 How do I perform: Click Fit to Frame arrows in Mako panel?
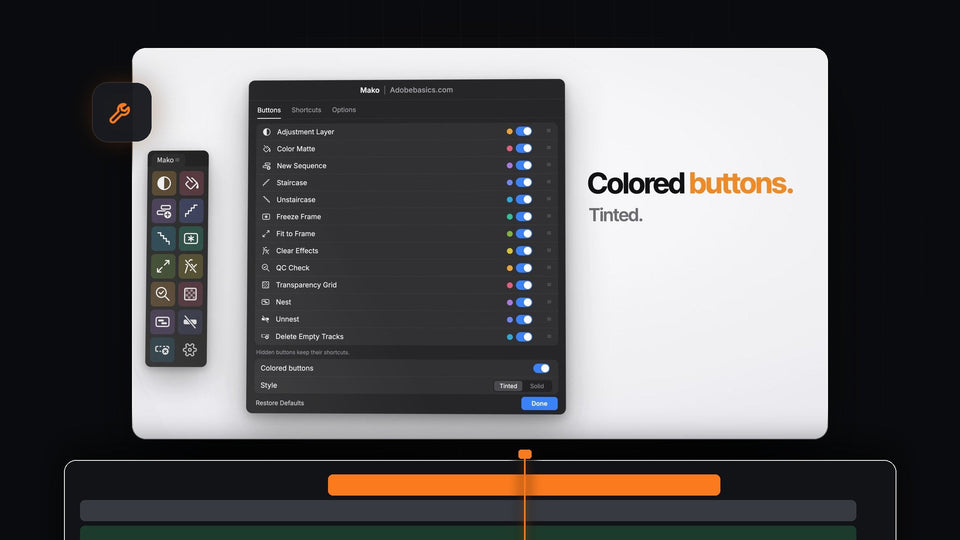[x=163, y=266]
